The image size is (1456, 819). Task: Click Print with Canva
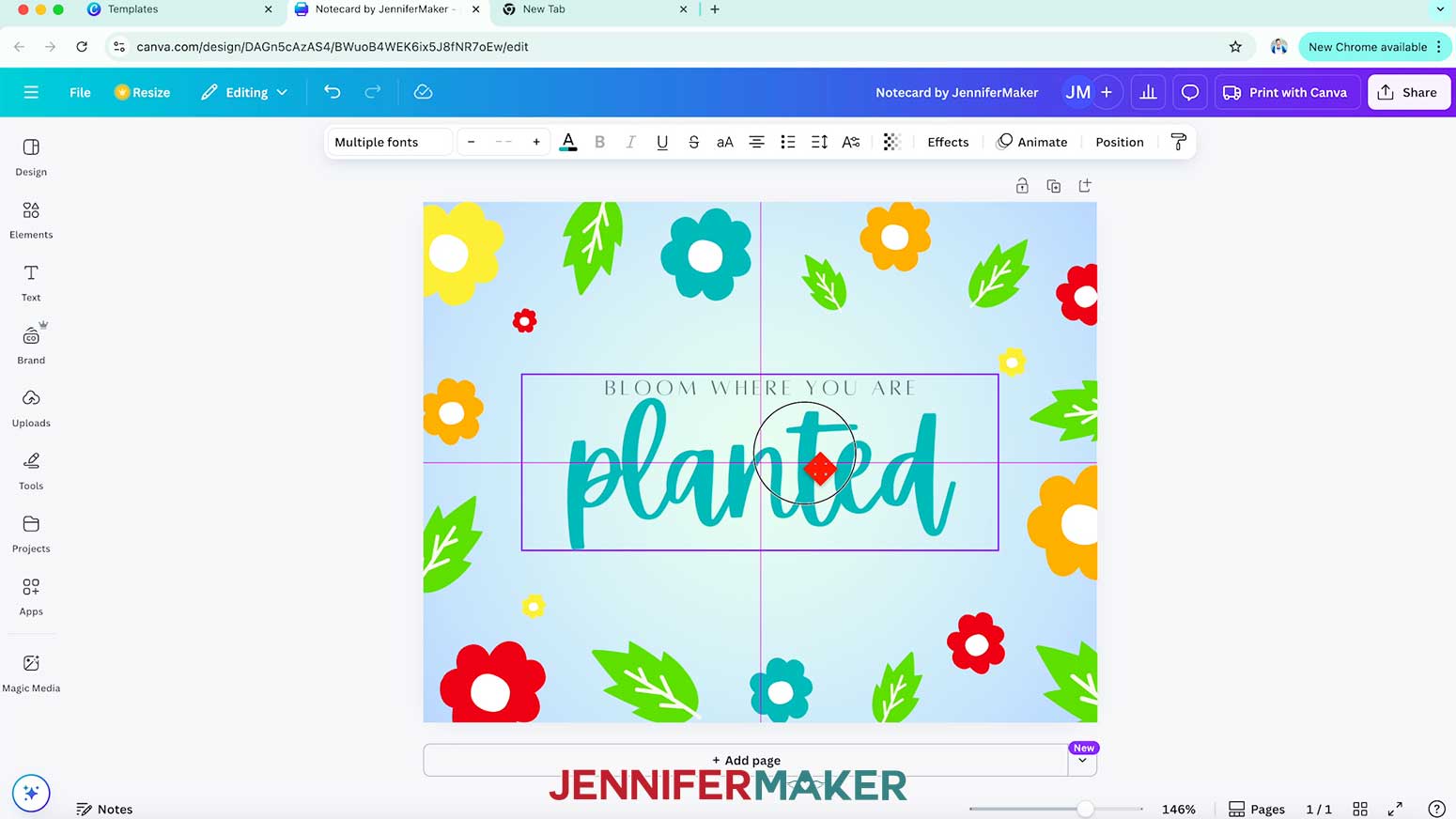pos(1285,92)
